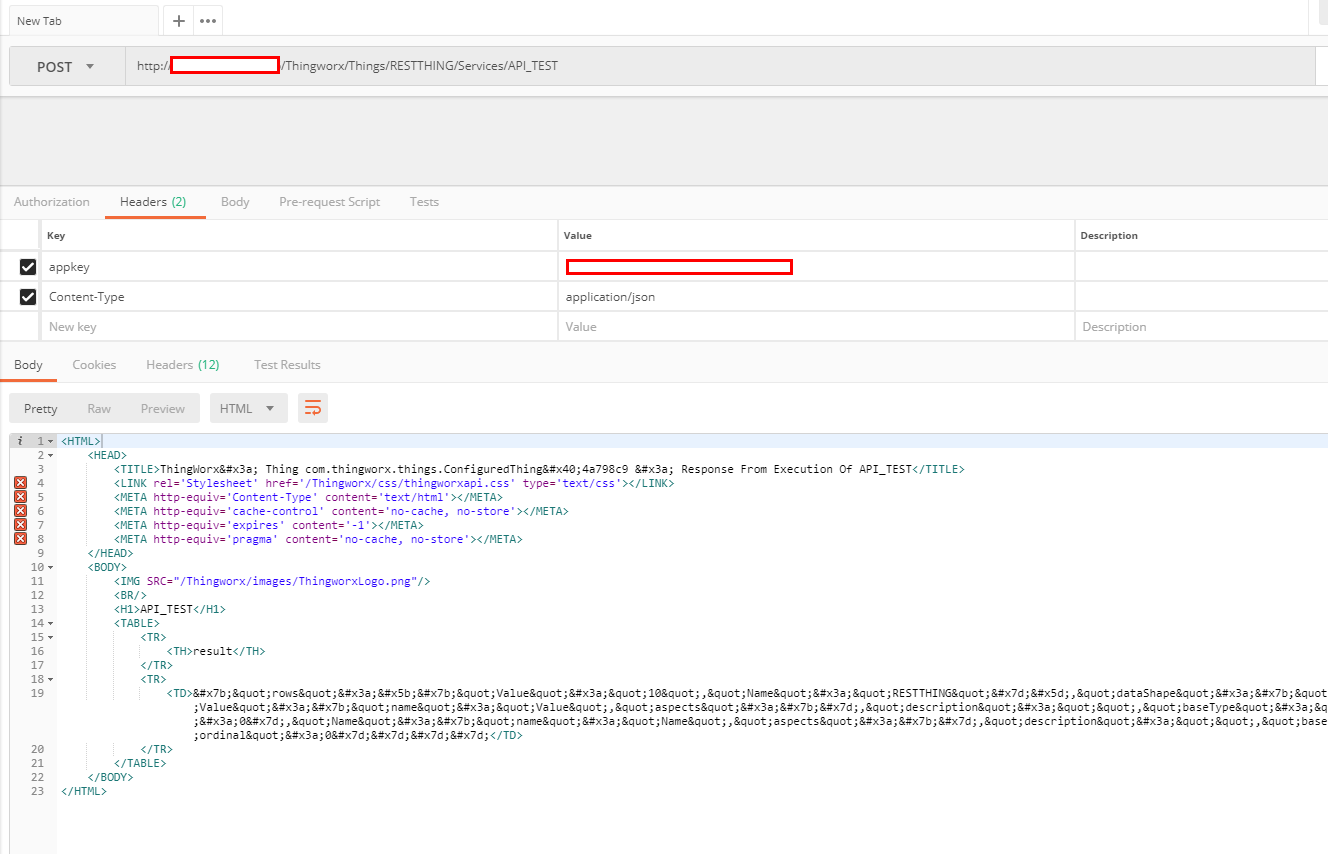Viewport: 1328px width, 854px height.
Task: Toggle the wrap lines icon in response toolbar
Action: coord(313,408)
